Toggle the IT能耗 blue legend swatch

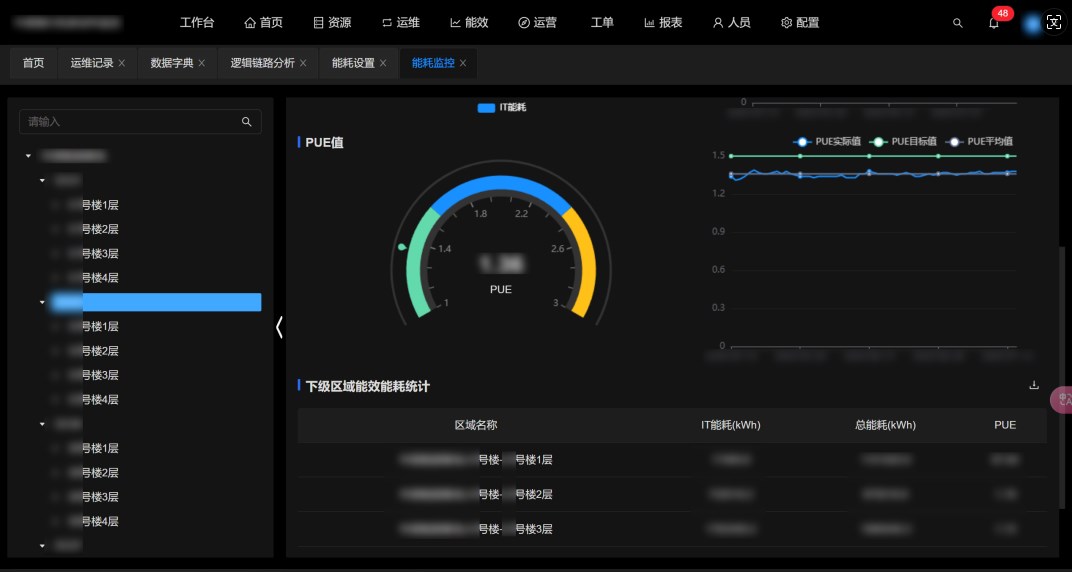pos(486,107)
